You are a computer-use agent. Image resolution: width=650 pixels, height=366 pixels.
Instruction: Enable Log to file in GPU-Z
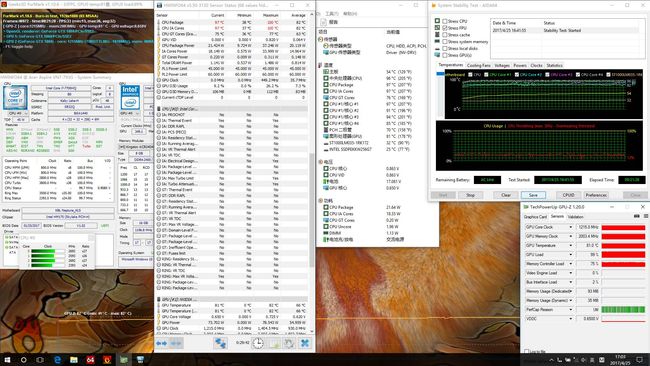pos(527,351)
